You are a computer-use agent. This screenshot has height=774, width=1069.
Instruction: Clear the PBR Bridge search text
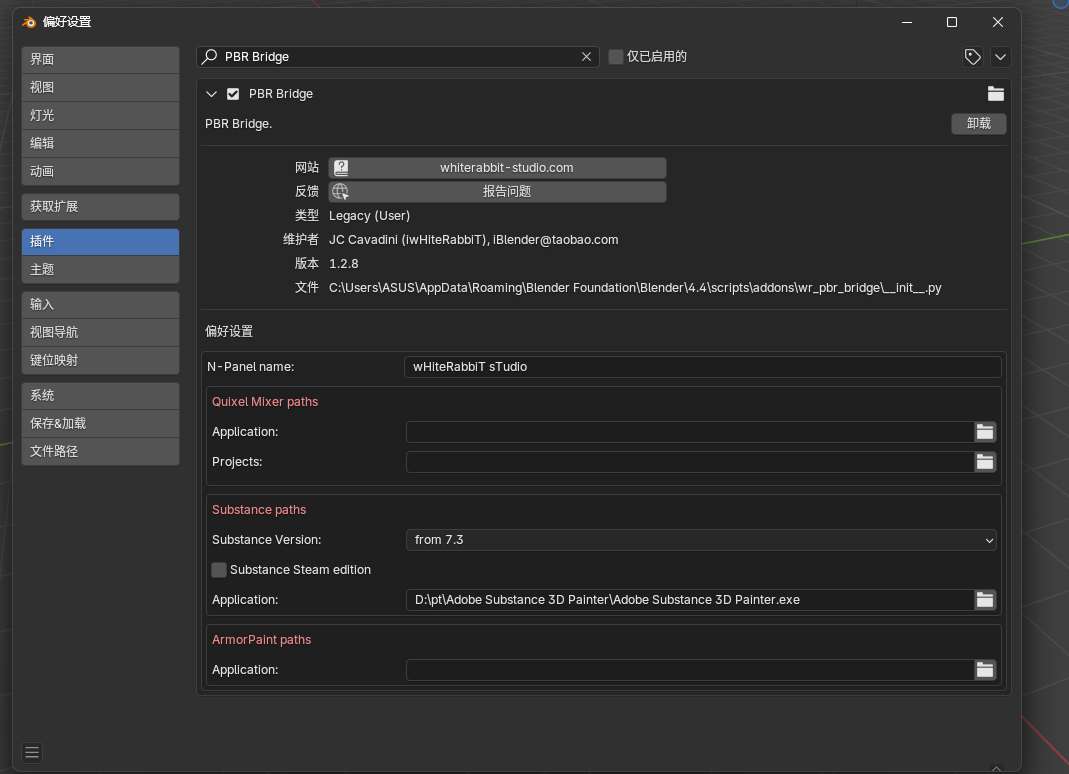586,57
